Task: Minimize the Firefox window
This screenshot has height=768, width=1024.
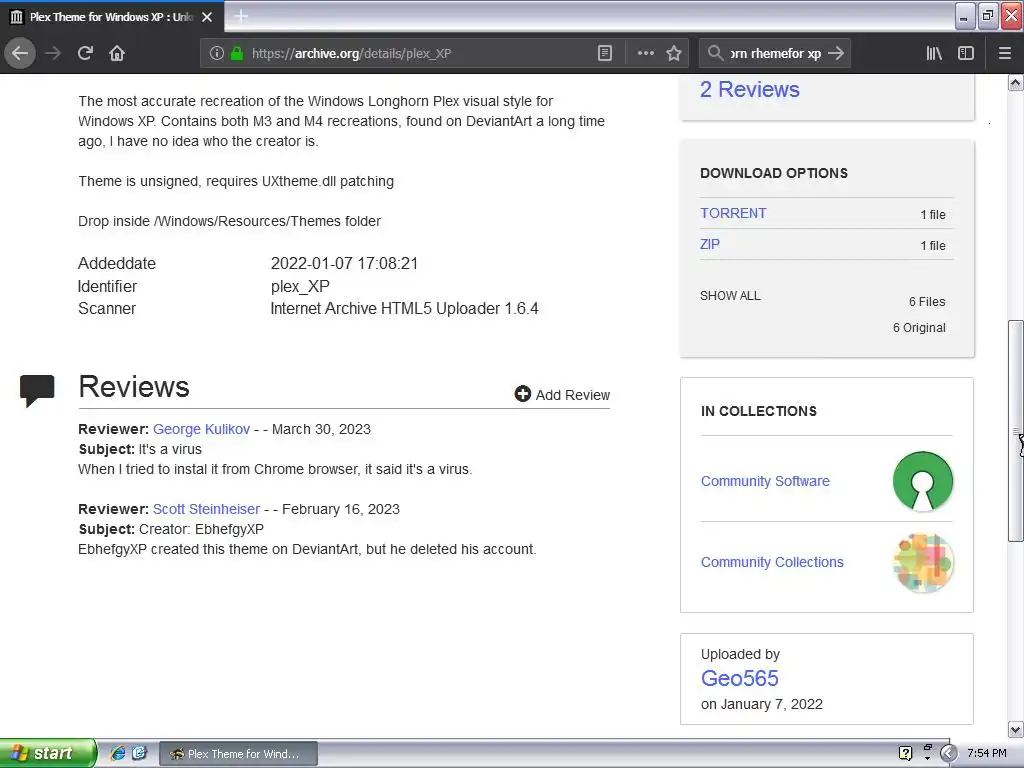Action: click(x=964, y=16)
